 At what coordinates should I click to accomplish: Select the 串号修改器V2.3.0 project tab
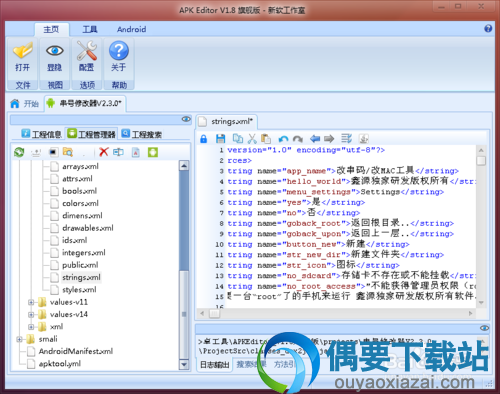[85, 103]
